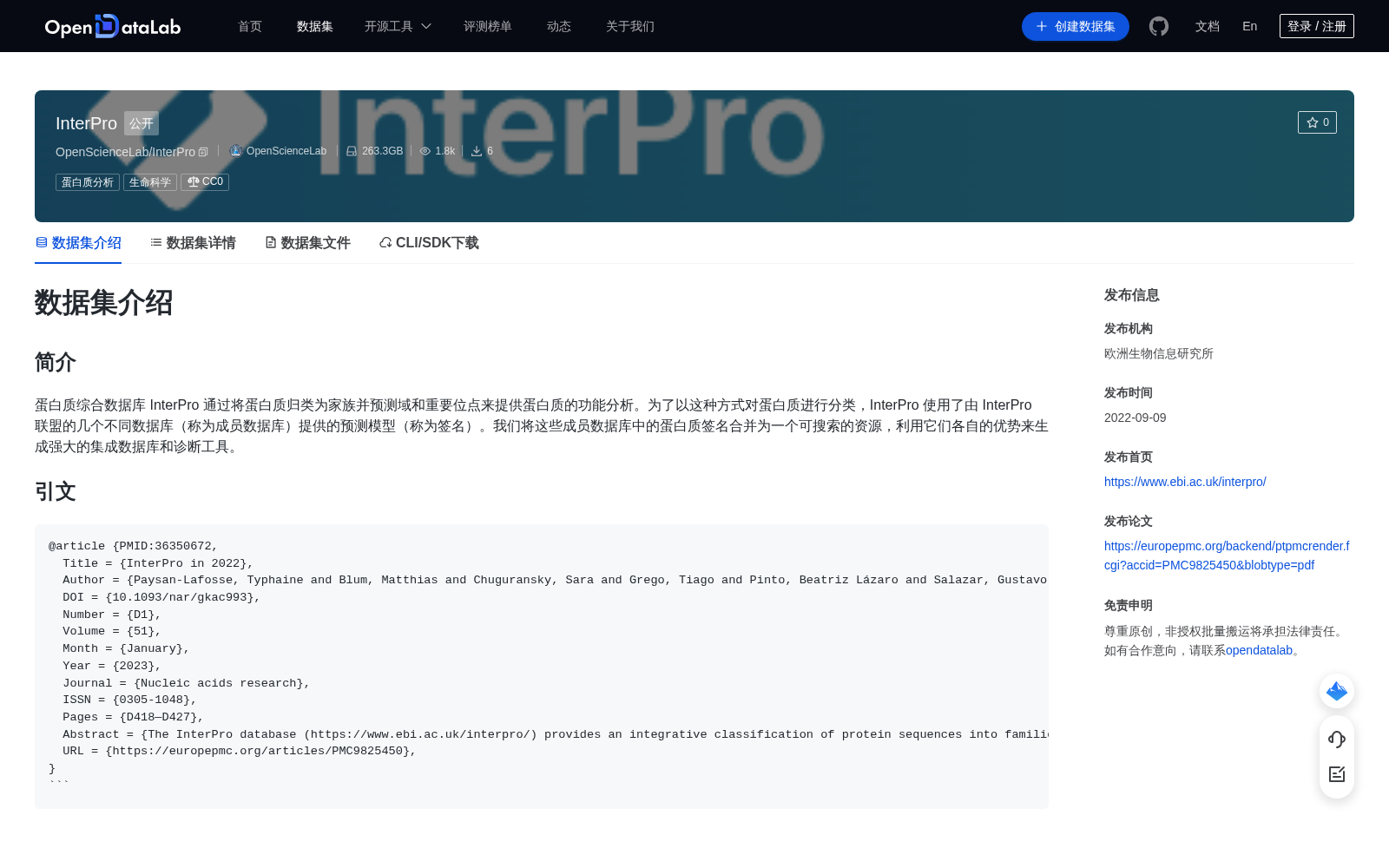Click the Journal line in citation
Image resolution: width=1389 pixels, height=868 pixels.
(x=186, y=683)
